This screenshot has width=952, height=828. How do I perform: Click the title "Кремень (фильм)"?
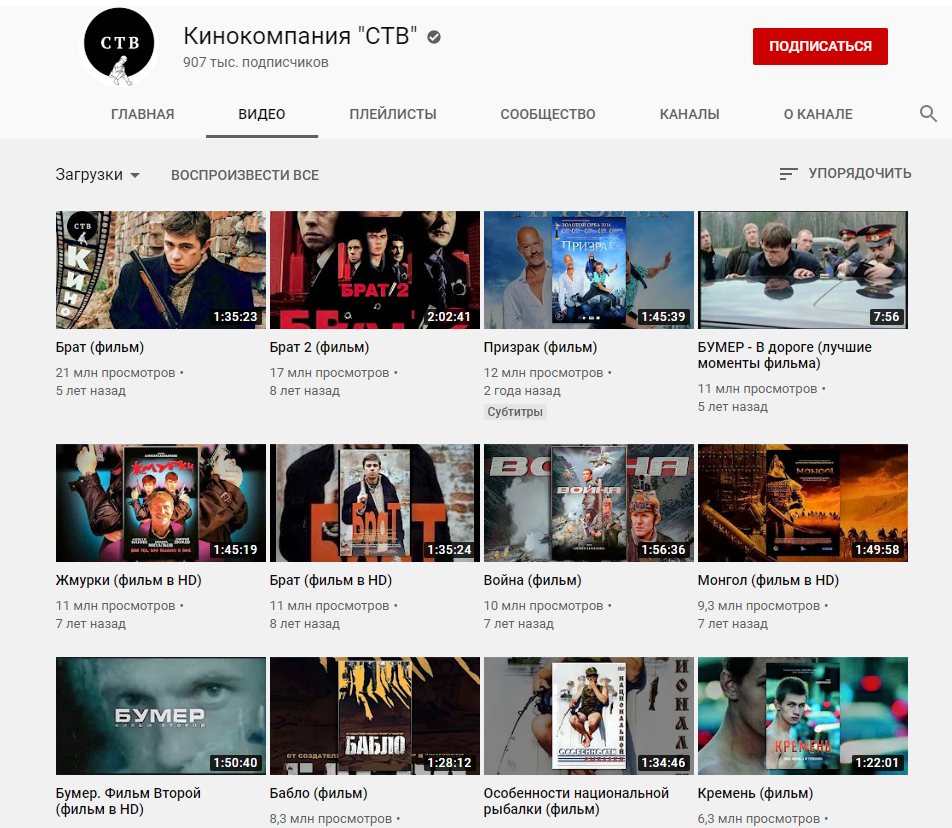[x=755, y=793]
